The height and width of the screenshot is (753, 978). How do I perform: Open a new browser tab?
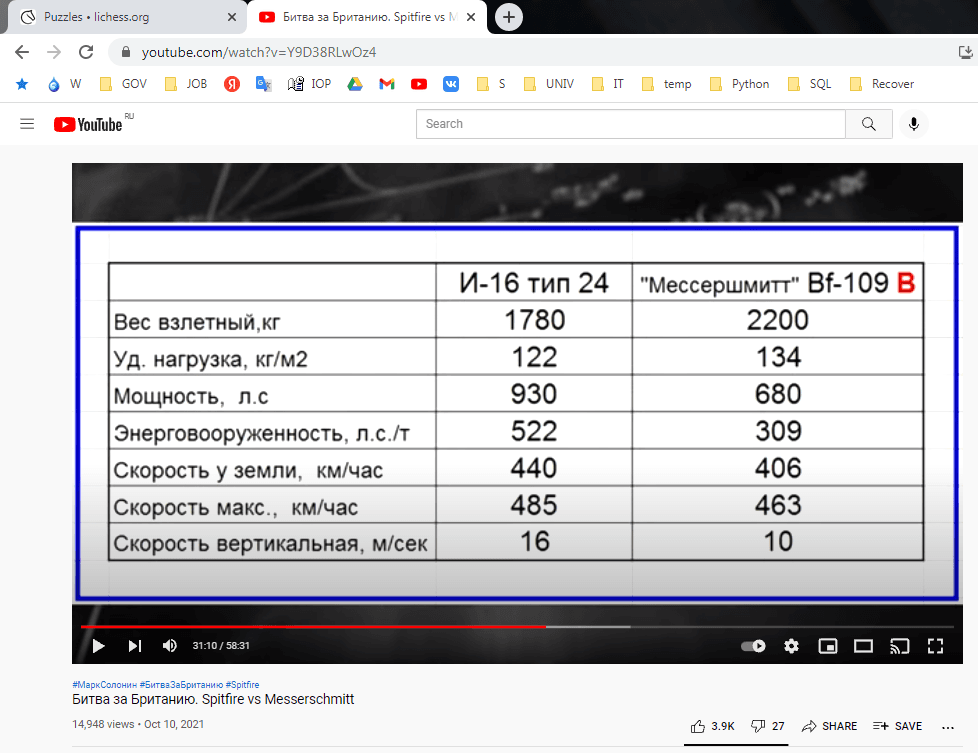509,17
